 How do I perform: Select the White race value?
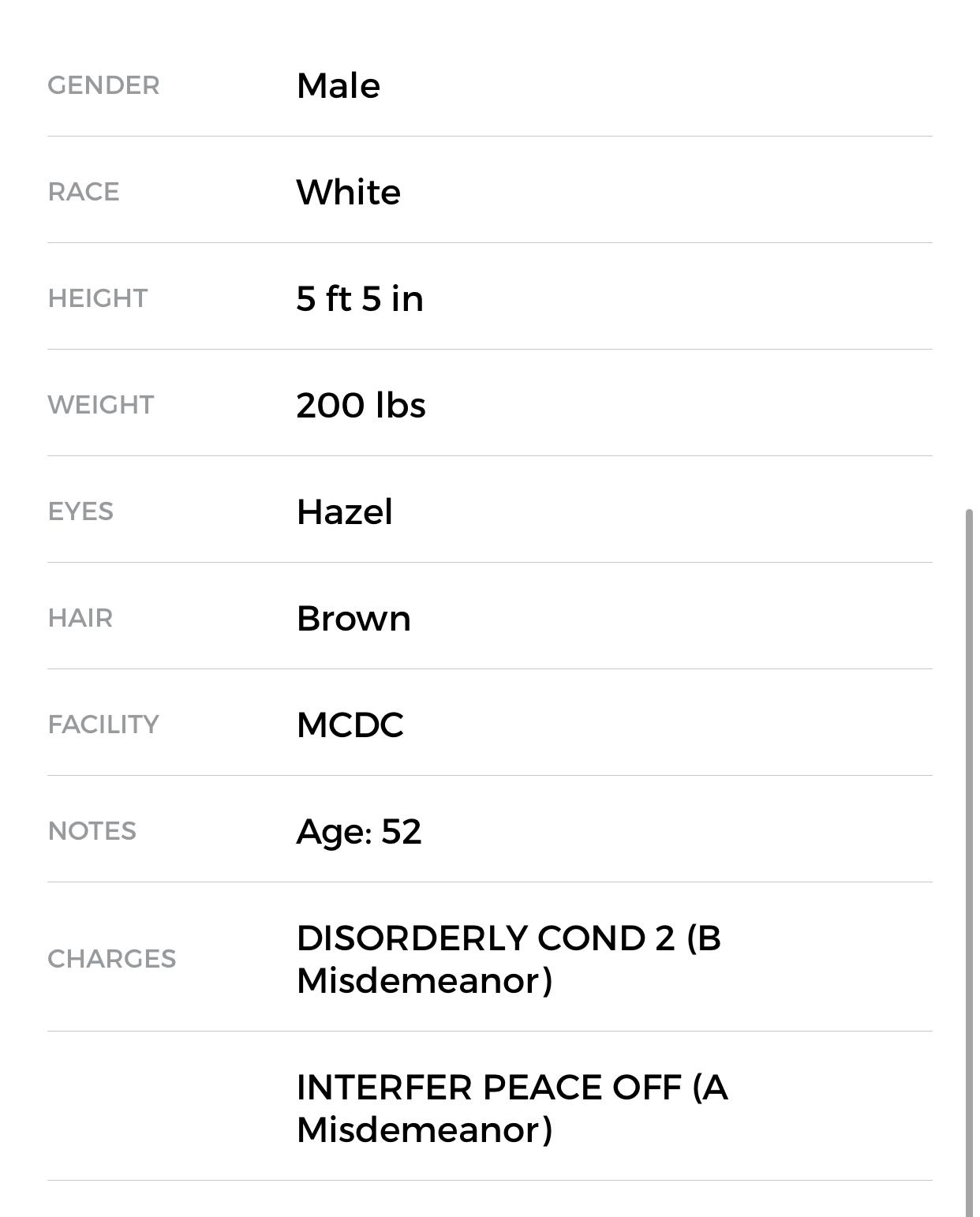pyautogui.click(x=348, y=192)
